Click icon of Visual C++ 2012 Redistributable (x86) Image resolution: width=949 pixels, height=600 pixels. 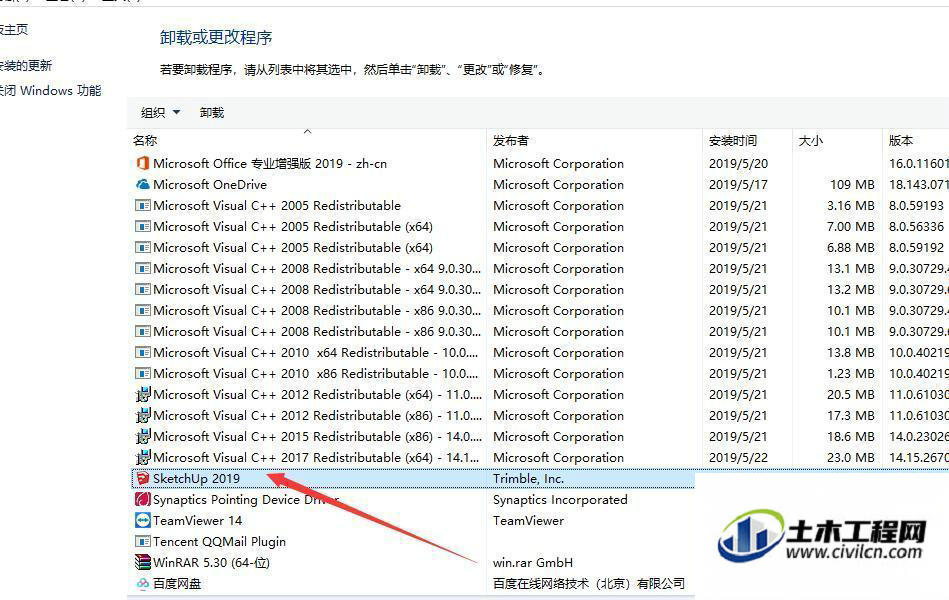pos(142,415)
